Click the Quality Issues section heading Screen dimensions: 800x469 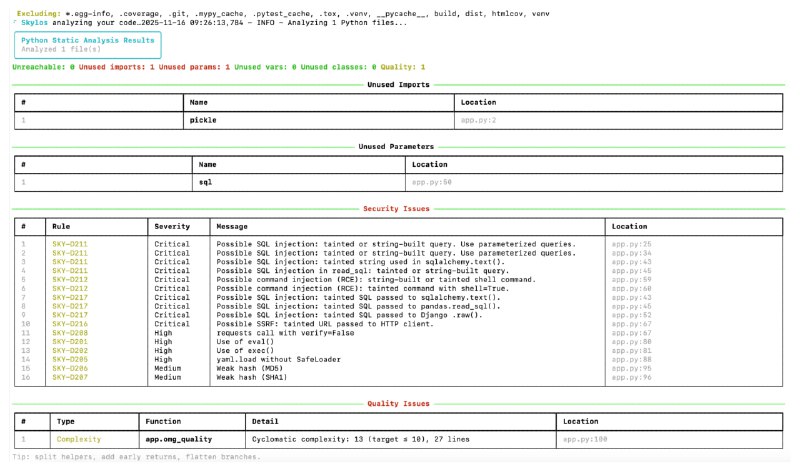pos(398,404)
